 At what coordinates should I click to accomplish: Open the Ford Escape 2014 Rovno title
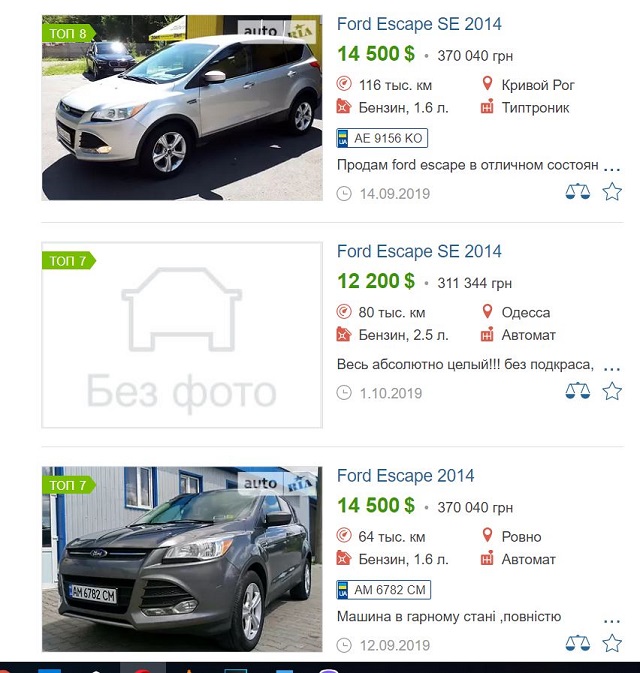(405, 476)
